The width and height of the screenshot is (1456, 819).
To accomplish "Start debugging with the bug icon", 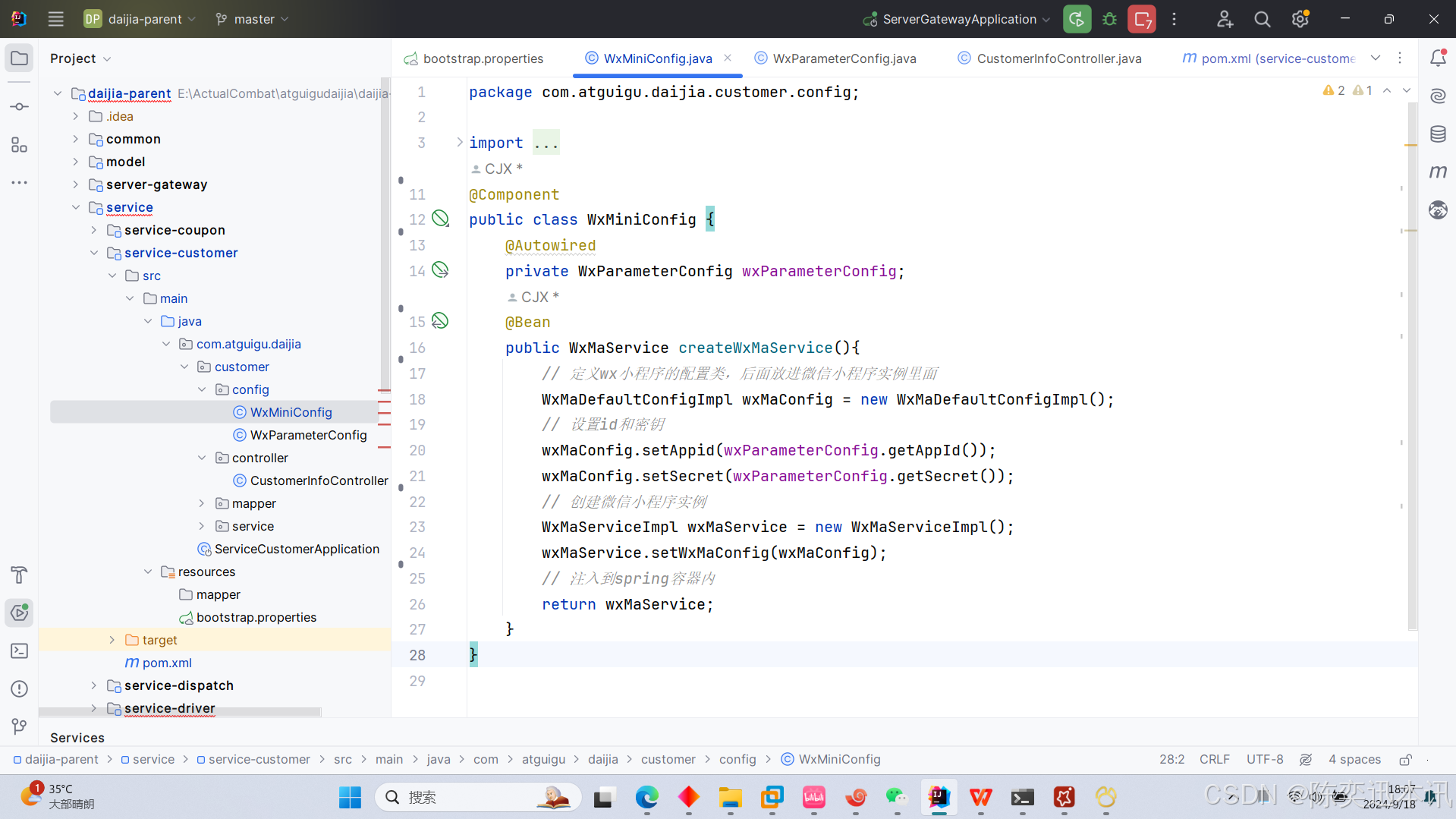I will 1109,19.
